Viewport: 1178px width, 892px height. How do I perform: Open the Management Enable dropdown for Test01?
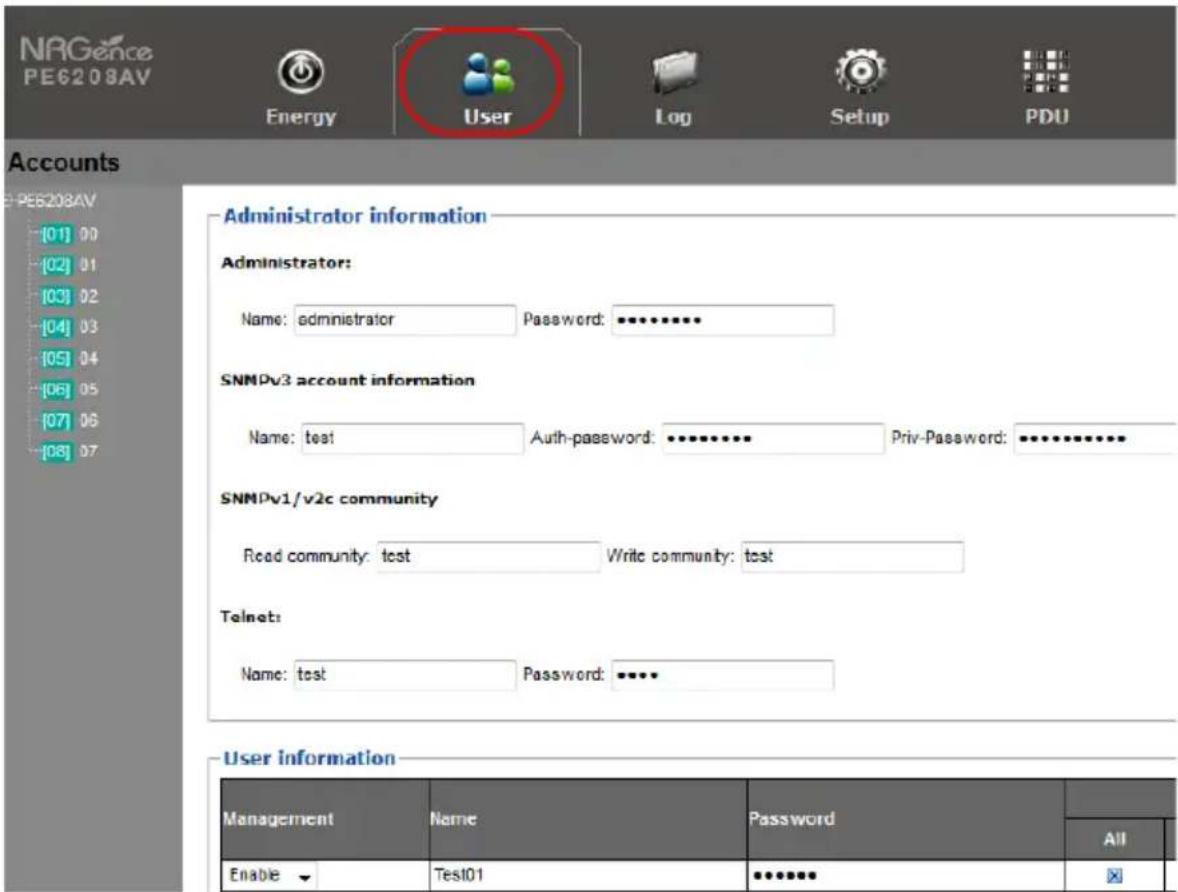point(270,875)
